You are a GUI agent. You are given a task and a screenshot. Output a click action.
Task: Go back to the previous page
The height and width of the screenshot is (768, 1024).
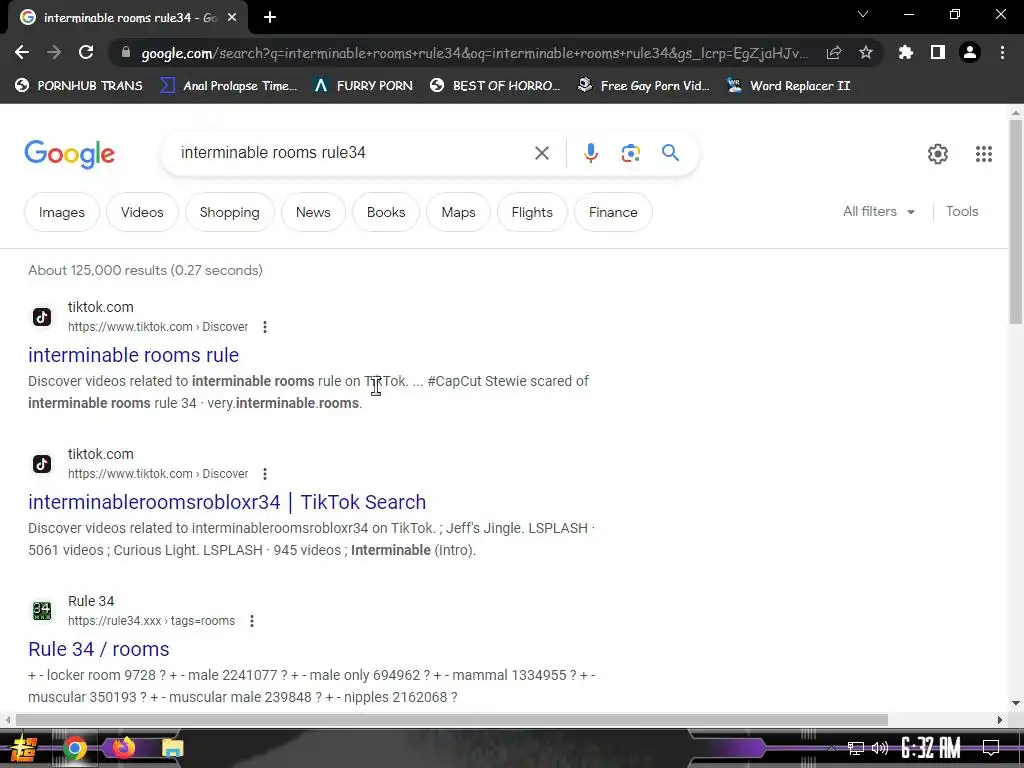[x=22, y=52]
